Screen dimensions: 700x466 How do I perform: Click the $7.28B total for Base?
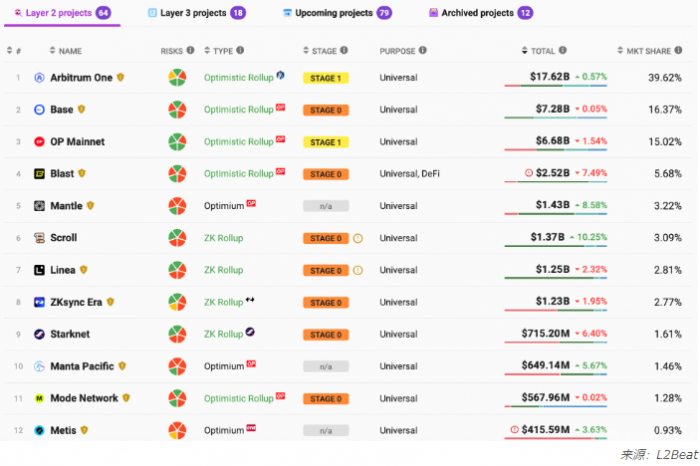pos(553,109)
